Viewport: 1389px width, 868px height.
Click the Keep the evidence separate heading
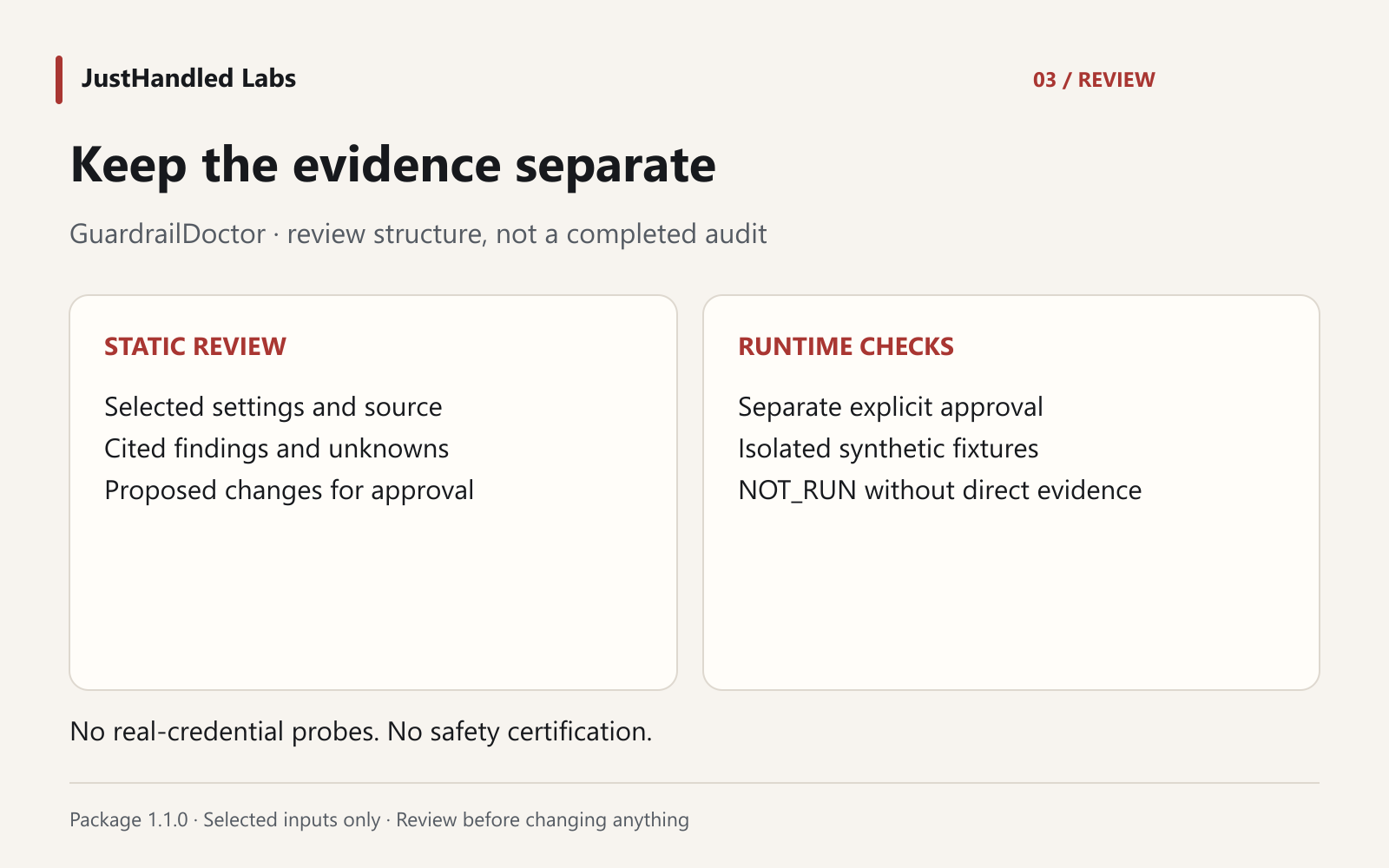tap(392, 165)
